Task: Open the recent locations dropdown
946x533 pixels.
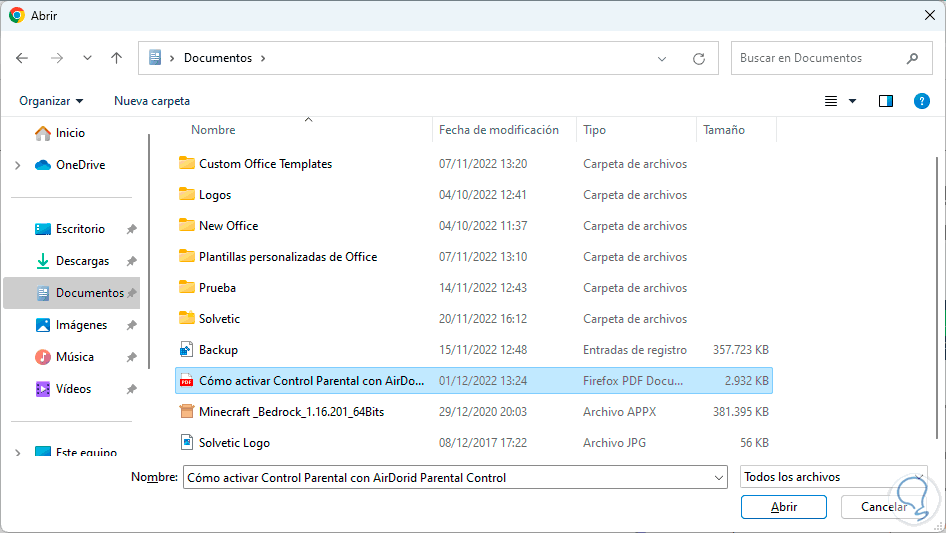Action: 87,58
